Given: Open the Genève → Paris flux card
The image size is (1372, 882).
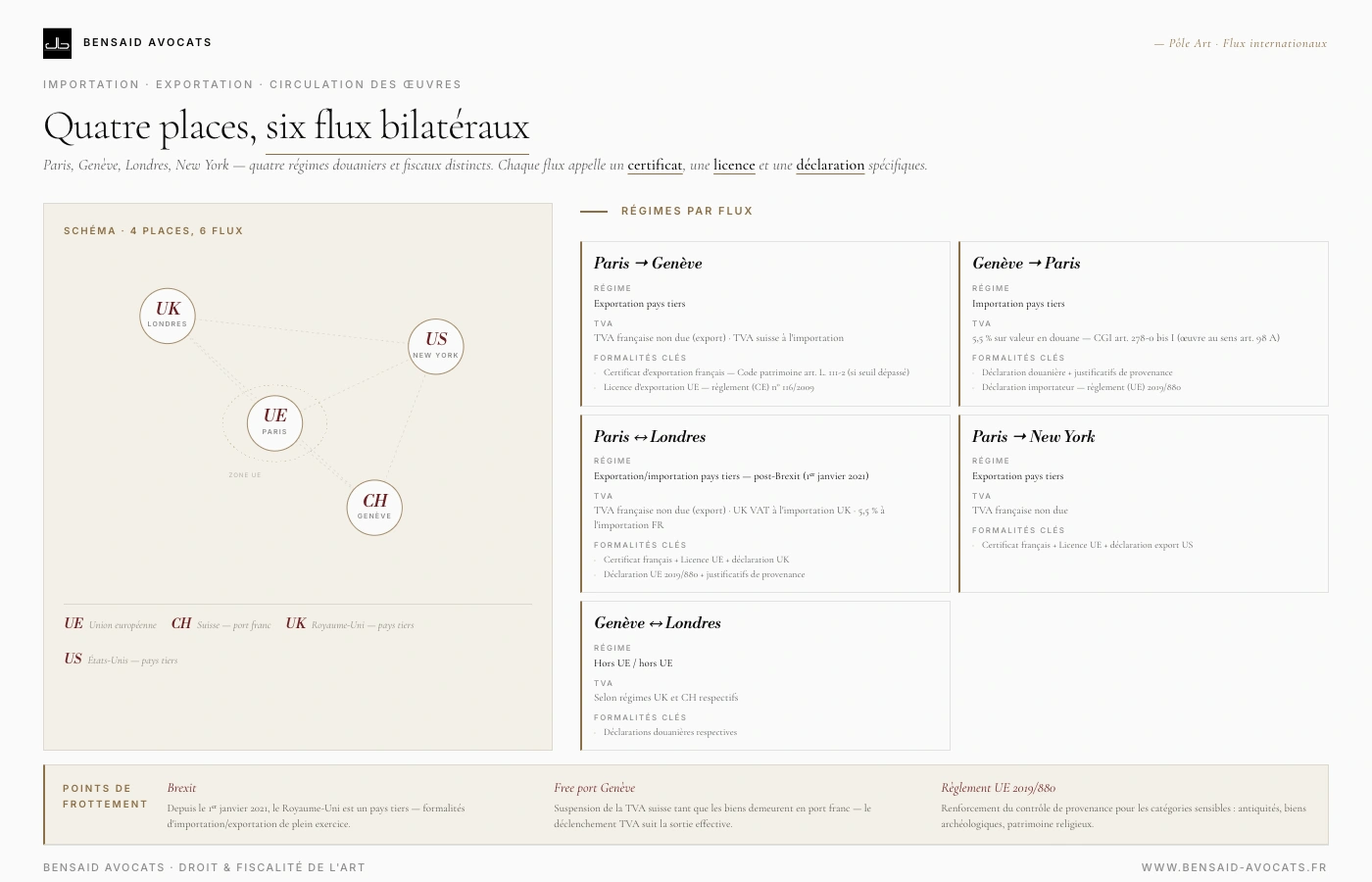Looking at the screenshot, I should tap(1144, 323).
